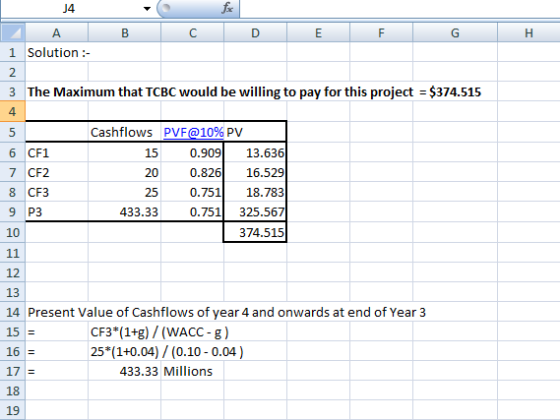This screenshot has width=560, height=420.
Task: Select PV value 325.567
Action: point(255,212)
